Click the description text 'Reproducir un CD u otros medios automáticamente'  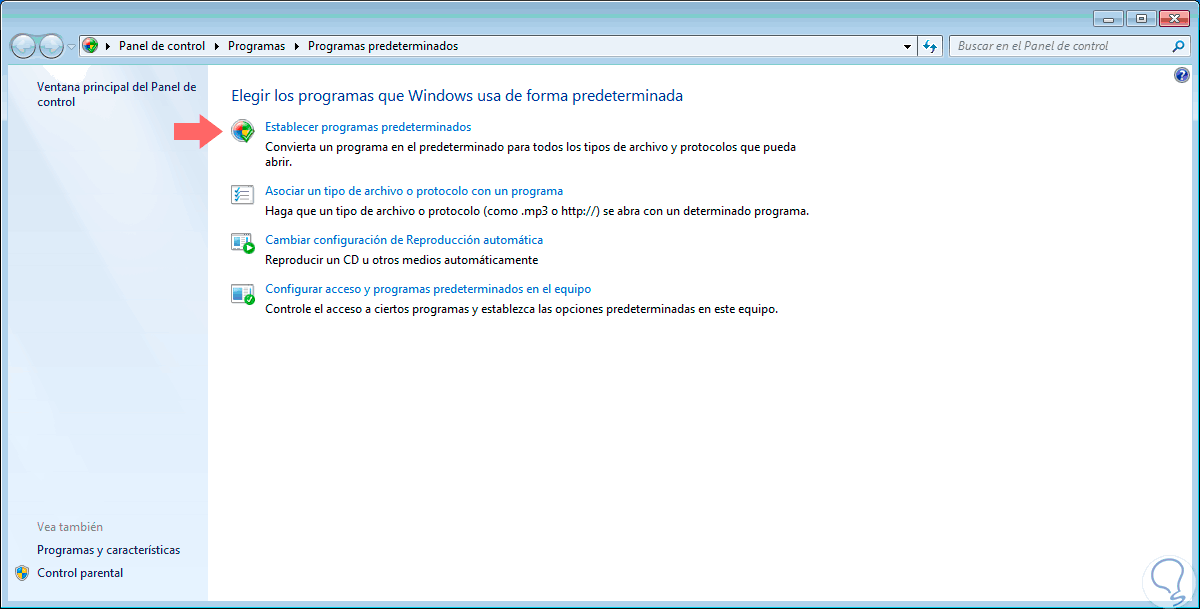pyautogui.click(x=402, y=260)
